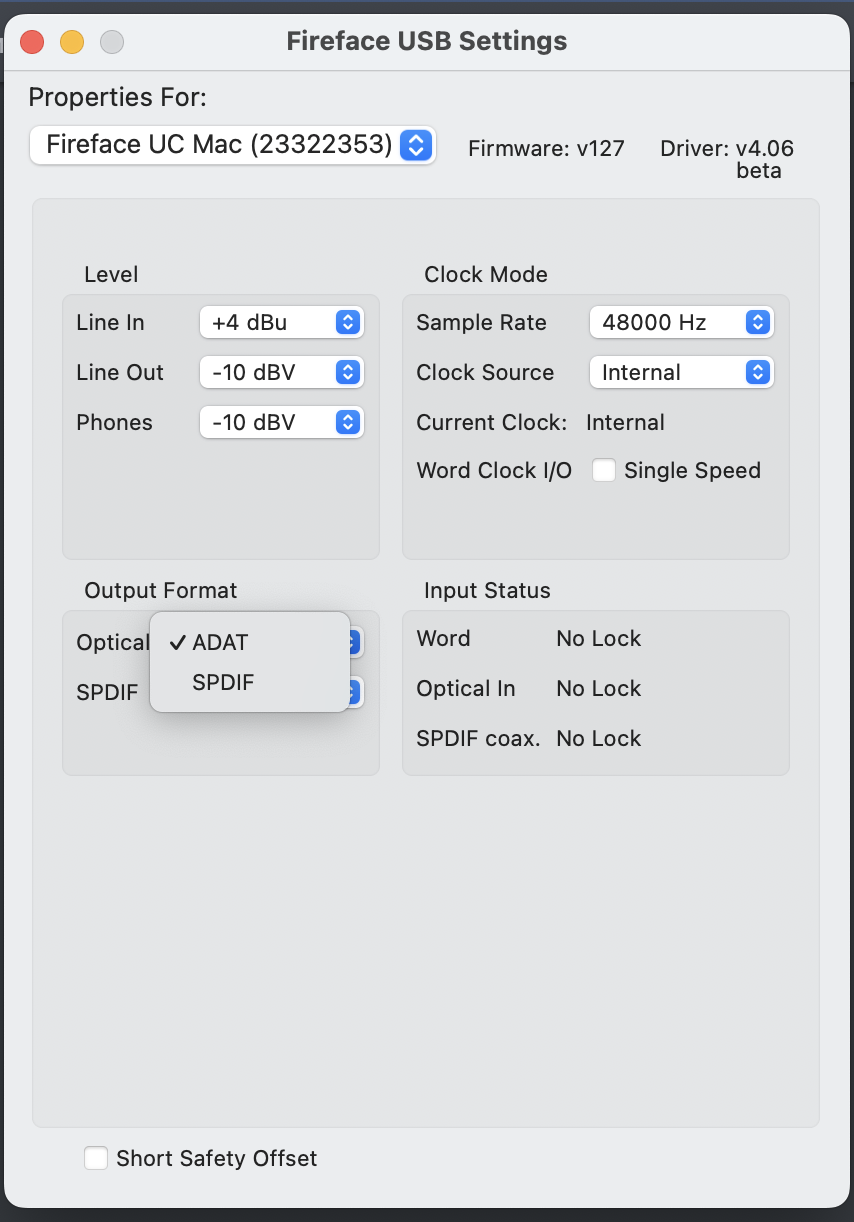Click the red close window button
Screen dimensions: 854x1222
[32, 42]
